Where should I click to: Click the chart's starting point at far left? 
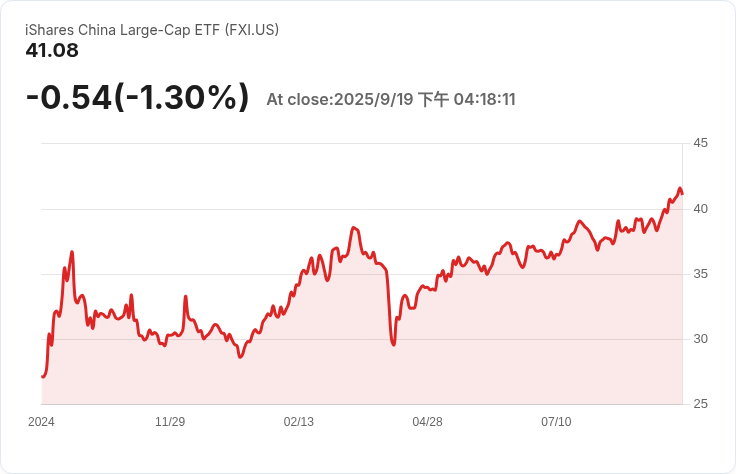(x=42, y=376)
